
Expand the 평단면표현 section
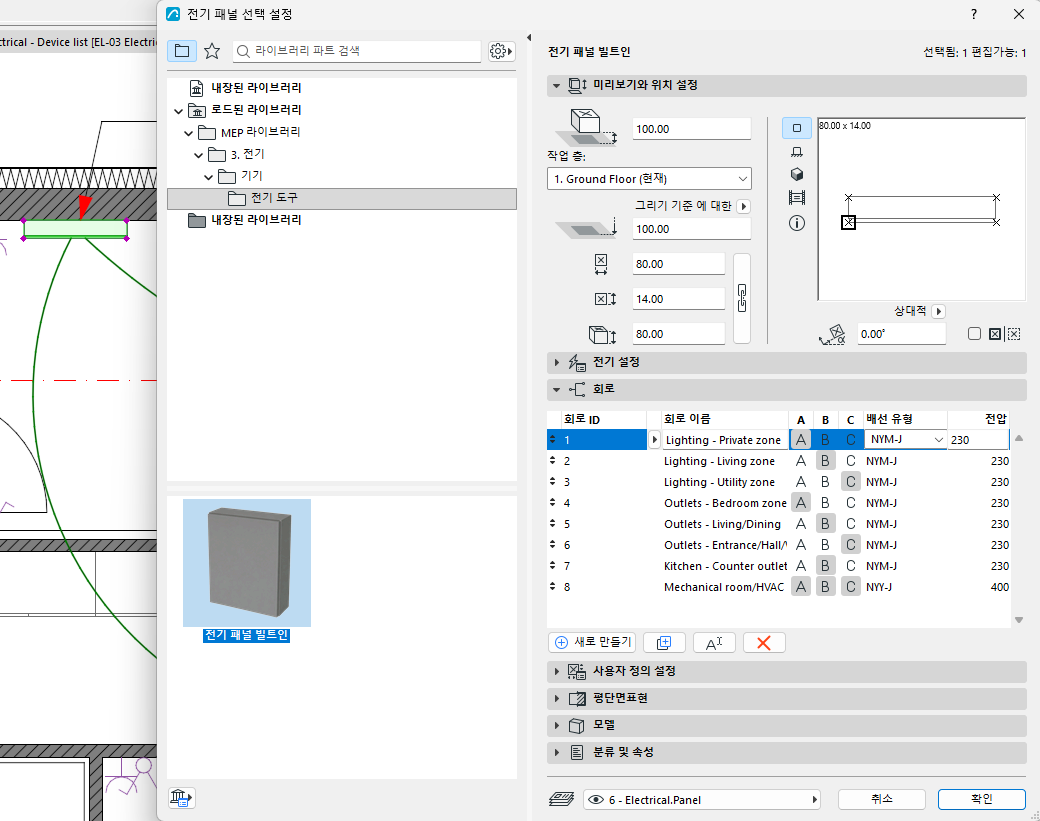(x=556, y=698)
